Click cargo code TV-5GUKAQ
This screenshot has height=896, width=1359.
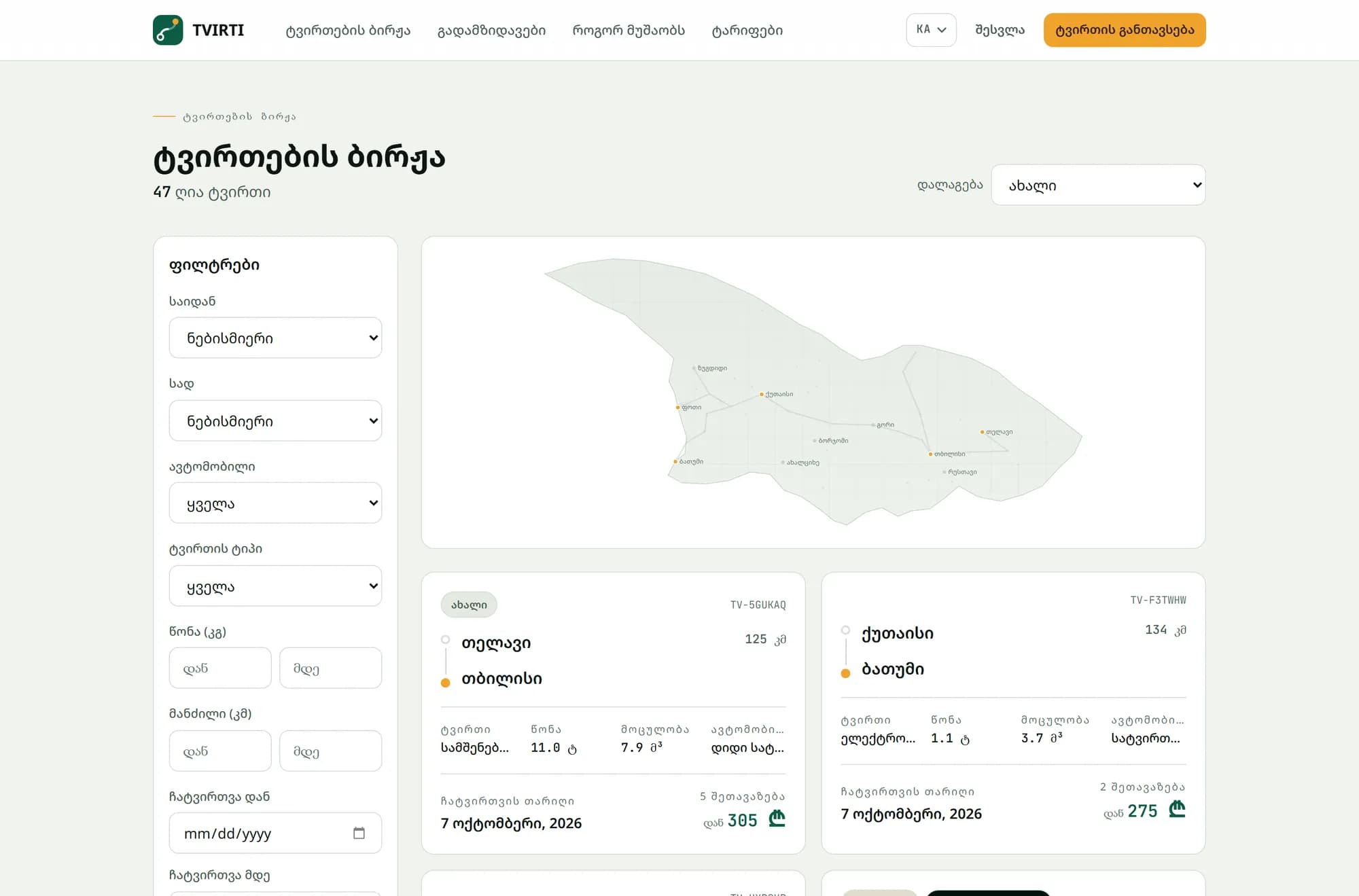click(758, 605)
